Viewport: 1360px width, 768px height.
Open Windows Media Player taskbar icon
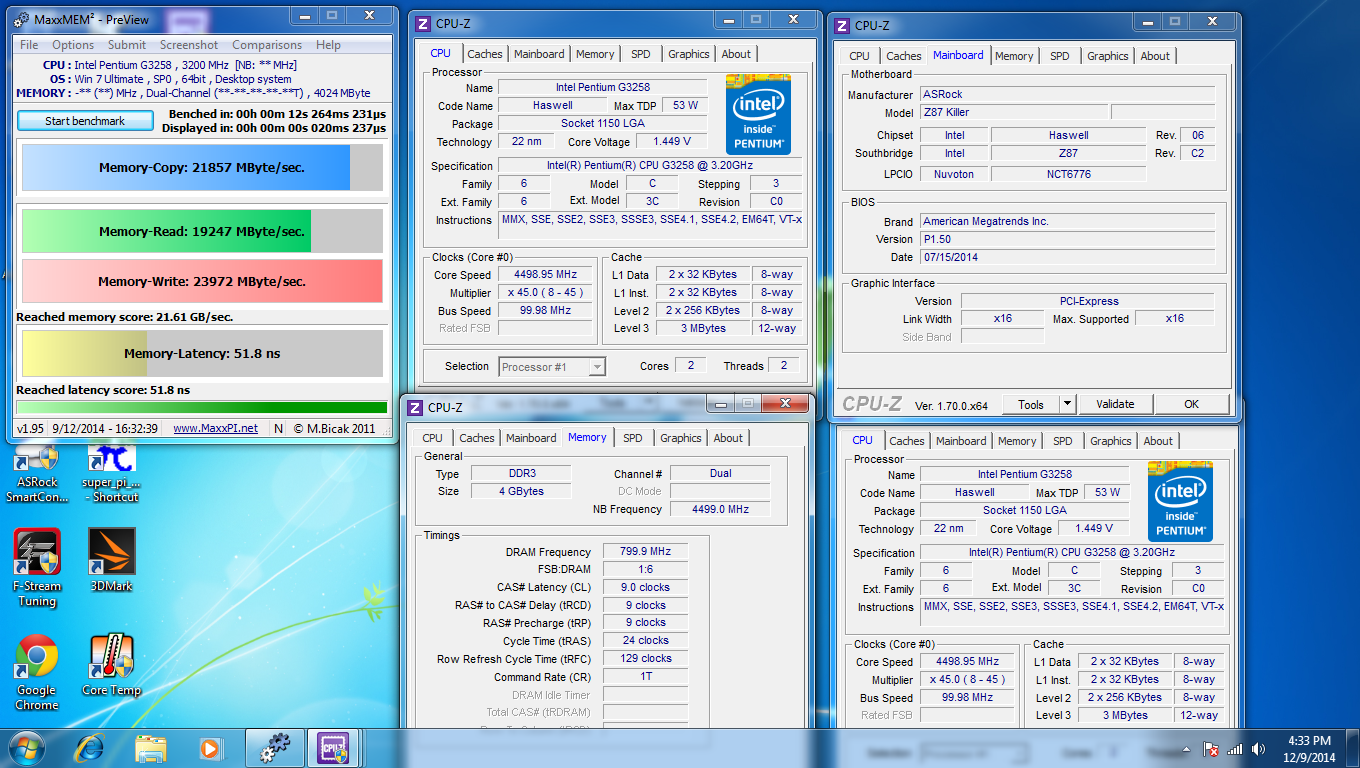point(210,747)
